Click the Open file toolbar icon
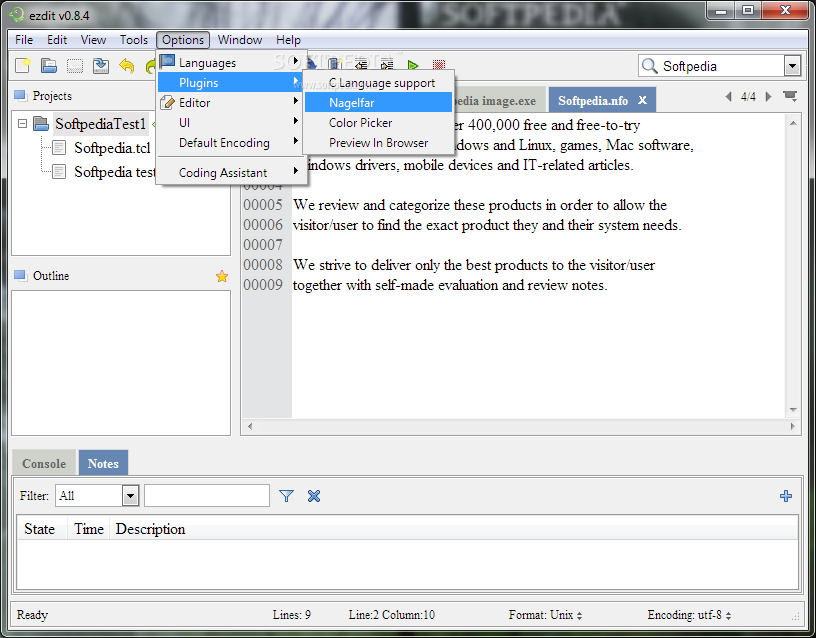Image resolution: width=816 pixels, height=638 pixels. click(48, 66)
